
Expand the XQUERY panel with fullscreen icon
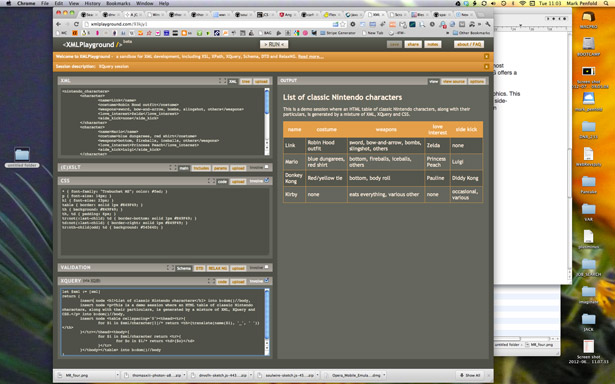211,281
